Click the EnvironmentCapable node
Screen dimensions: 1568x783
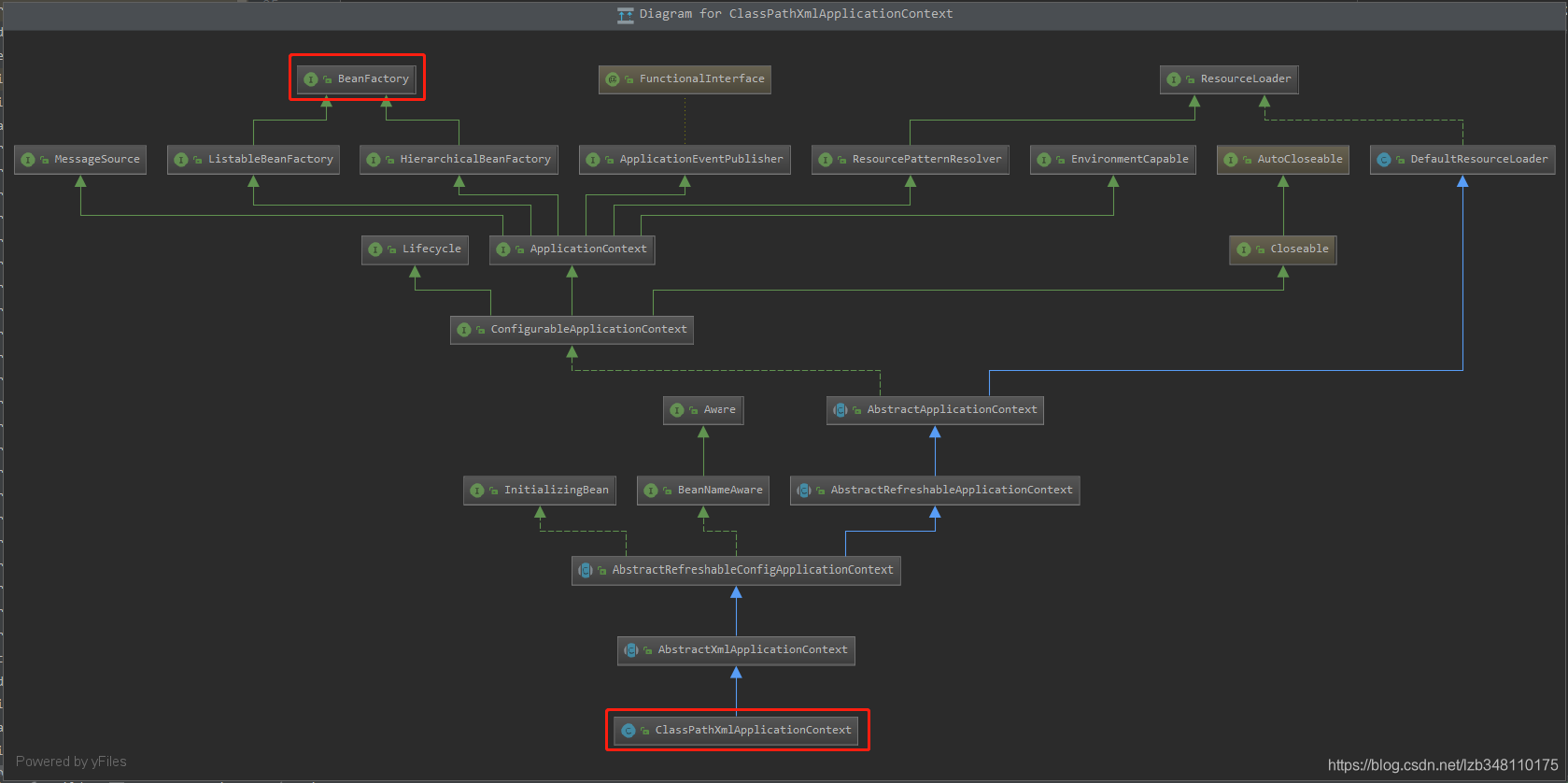(x=1113, y=160)
